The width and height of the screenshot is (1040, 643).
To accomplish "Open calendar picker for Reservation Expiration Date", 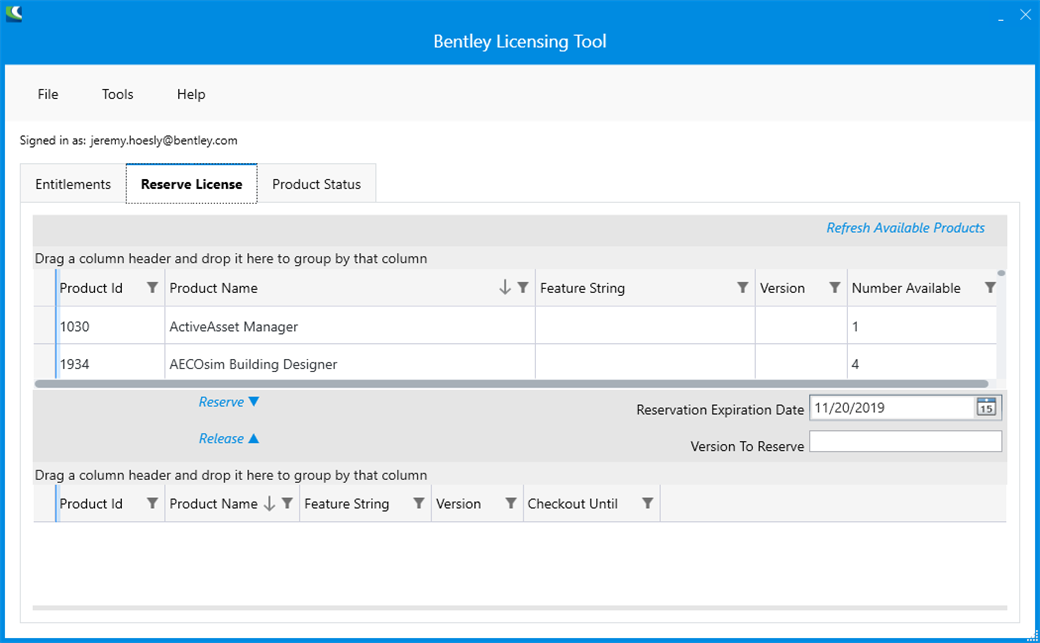I will (986, 408).
